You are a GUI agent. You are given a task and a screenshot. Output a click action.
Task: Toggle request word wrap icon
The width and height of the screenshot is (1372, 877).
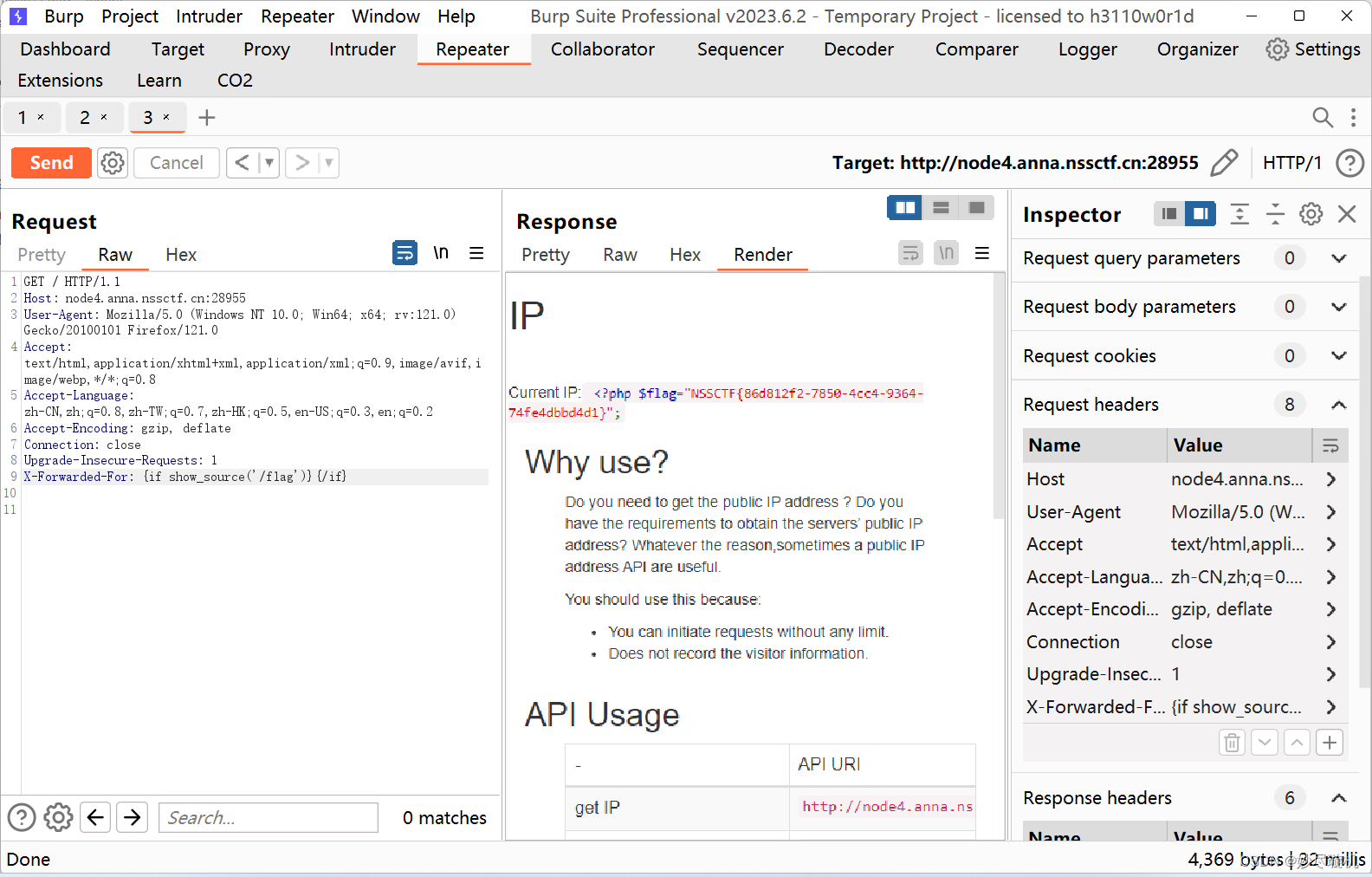click(404, 253)
